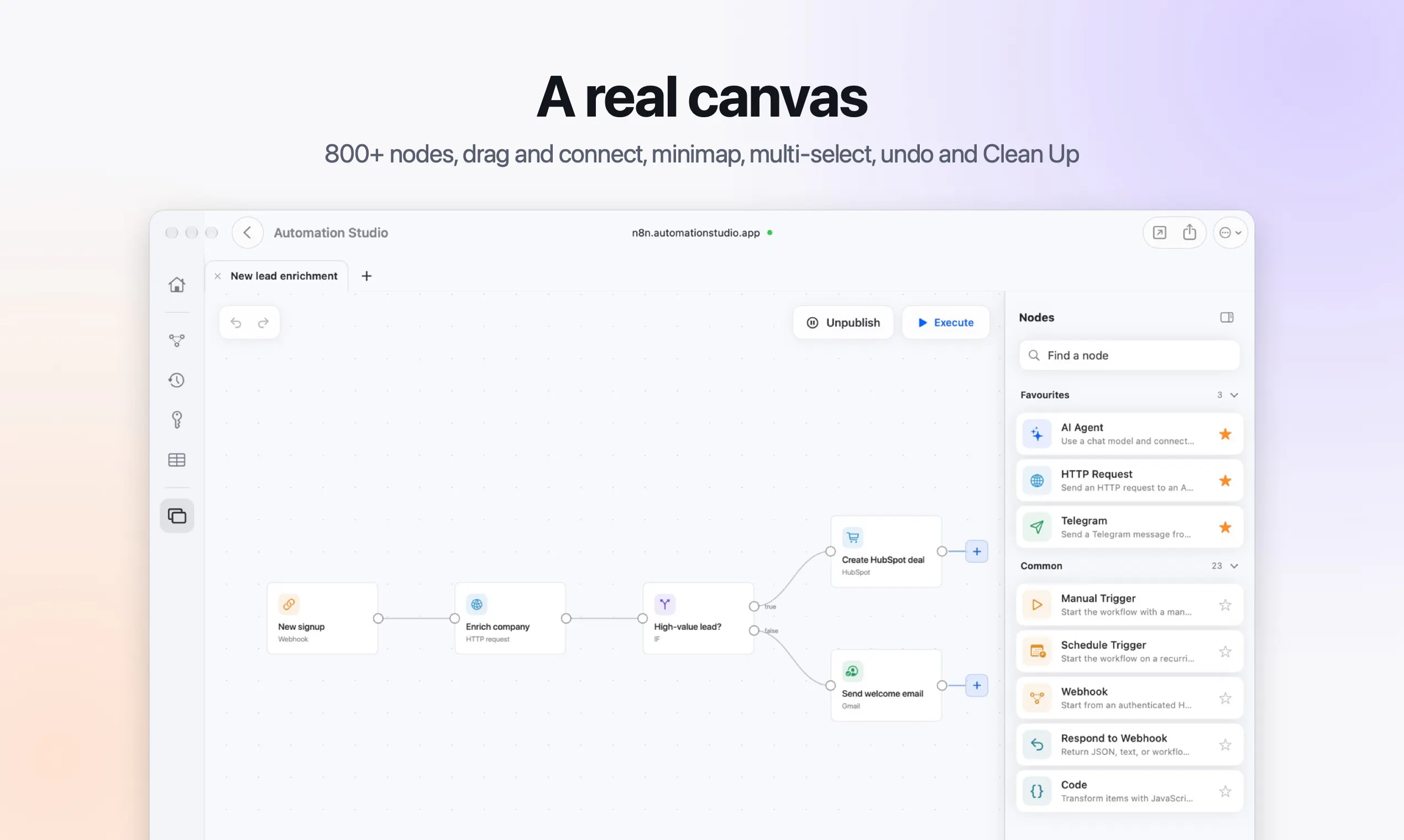
Task: Select the New signup webhook node
Action: (x=322, y=619)
